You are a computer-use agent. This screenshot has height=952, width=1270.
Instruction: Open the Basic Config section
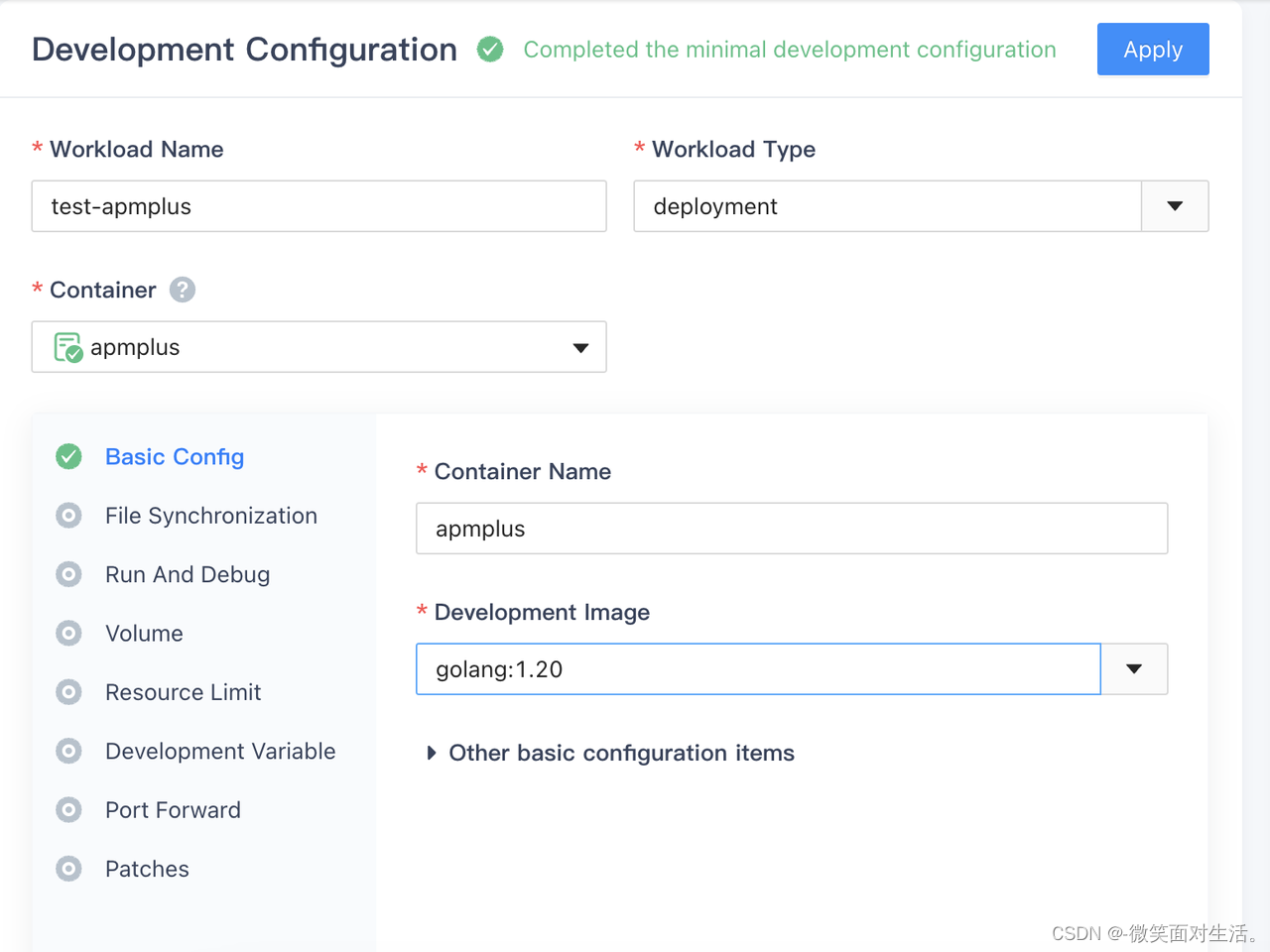175,456
